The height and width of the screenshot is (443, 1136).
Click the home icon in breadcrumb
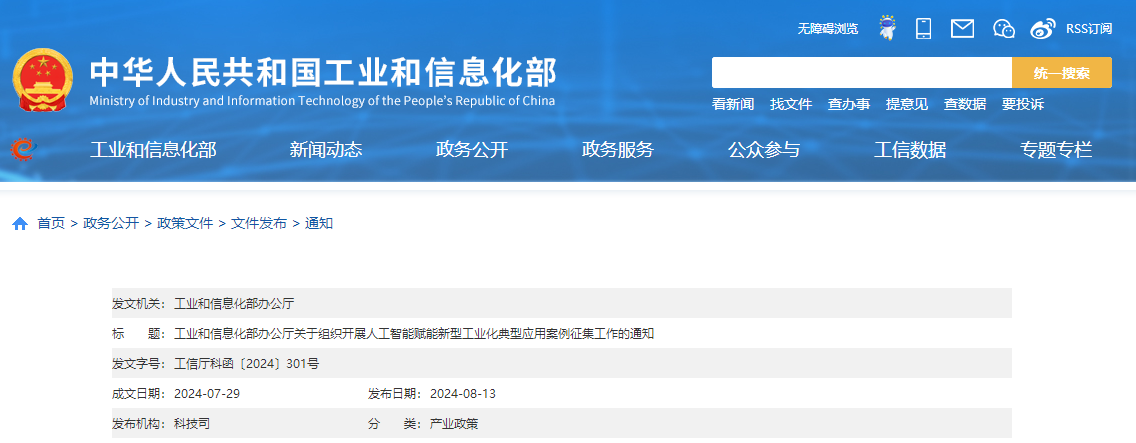point(20,224)
